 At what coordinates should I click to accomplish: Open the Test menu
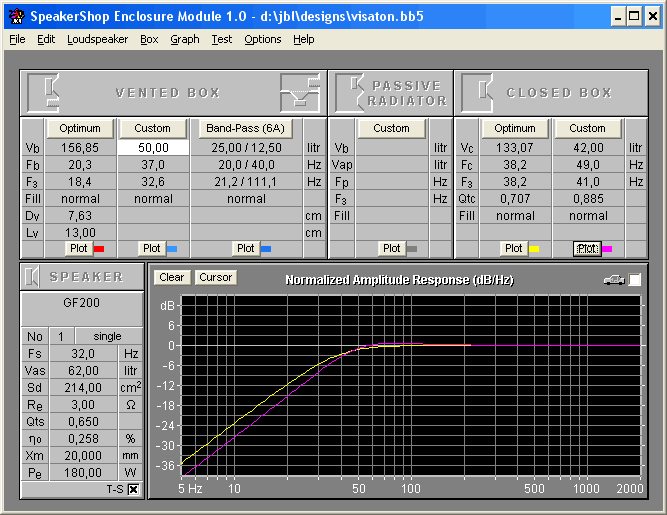point(222,39)
